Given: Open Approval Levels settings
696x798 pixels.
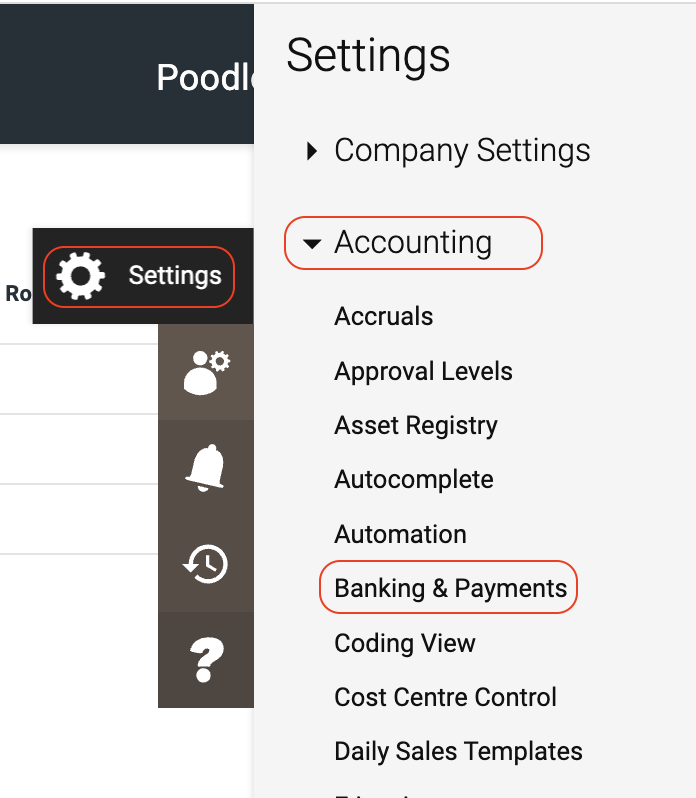Looking at the screenshot, I should point(423,371).
